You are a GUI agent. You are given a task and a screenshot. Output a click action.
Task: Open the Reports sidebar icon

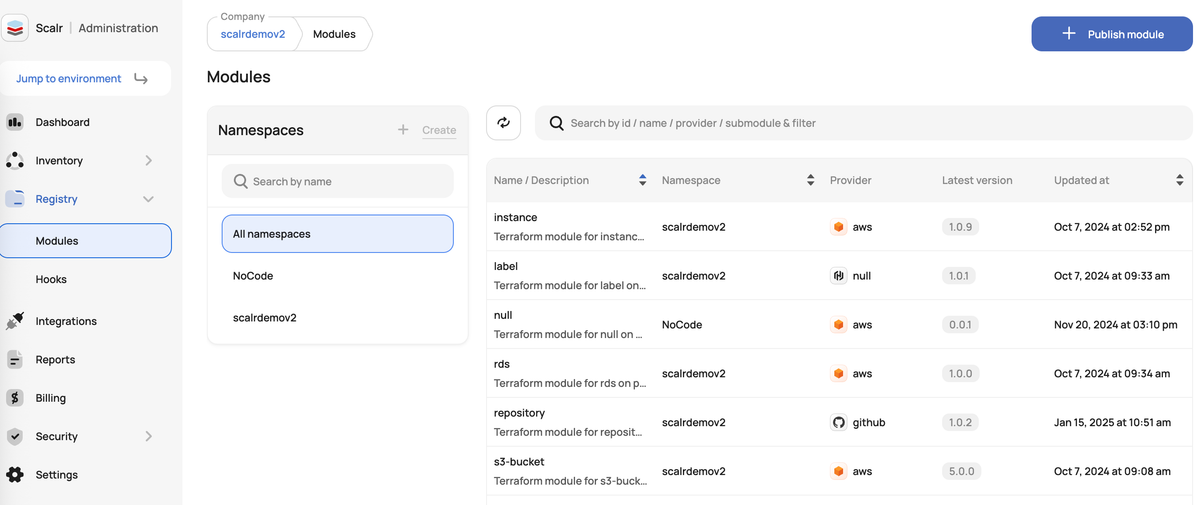(15, 360)
